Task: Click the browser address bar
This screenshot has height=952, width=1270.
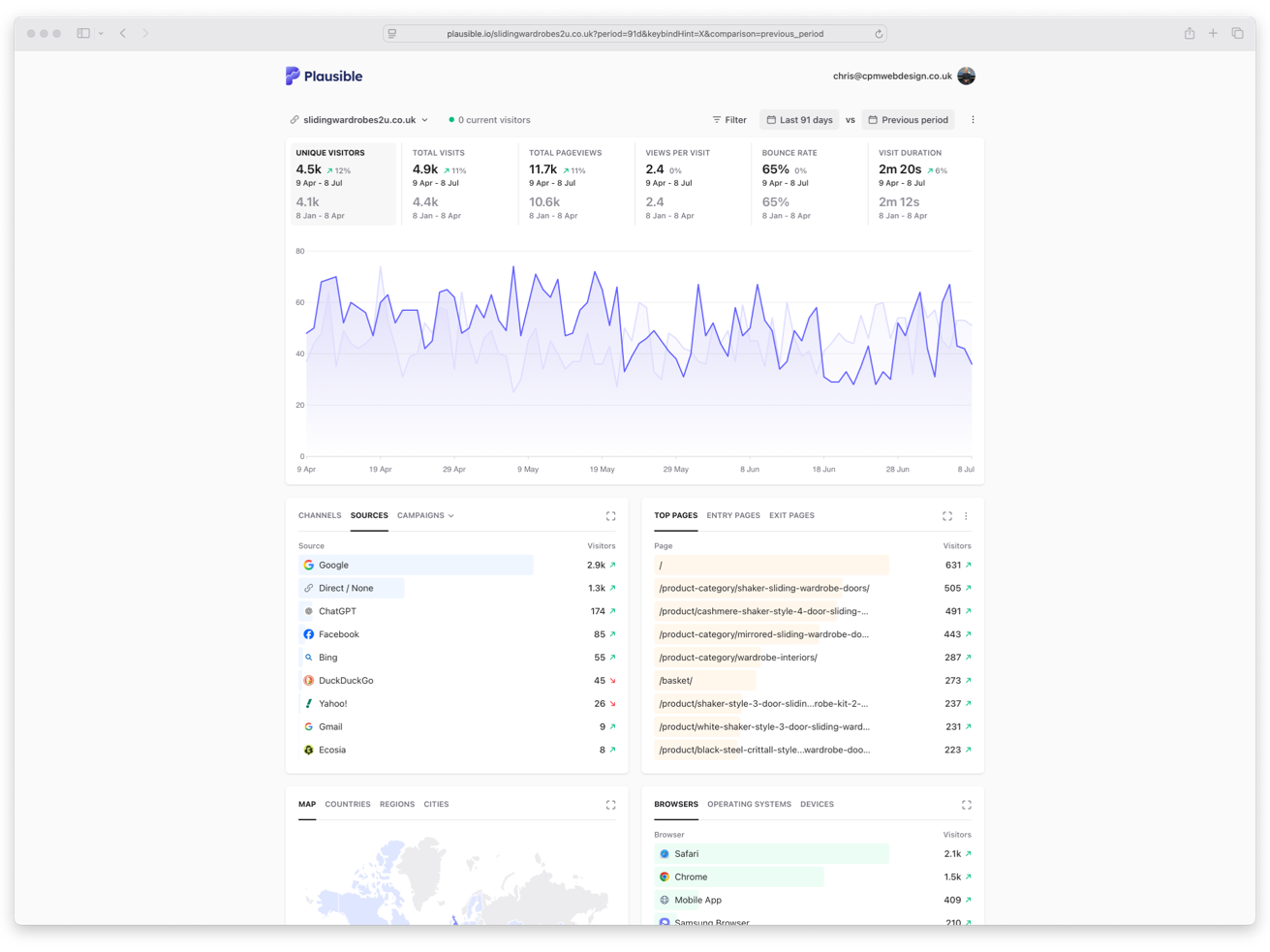Action: tap(635, 33)
